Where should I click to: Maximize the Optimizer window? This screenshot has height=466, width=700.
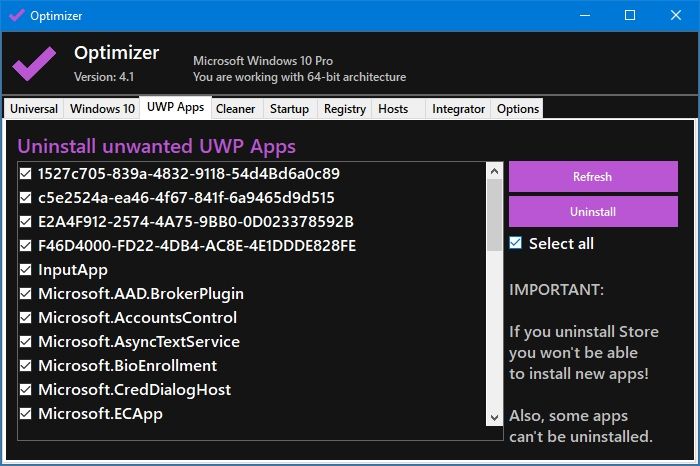click(630, 16)
